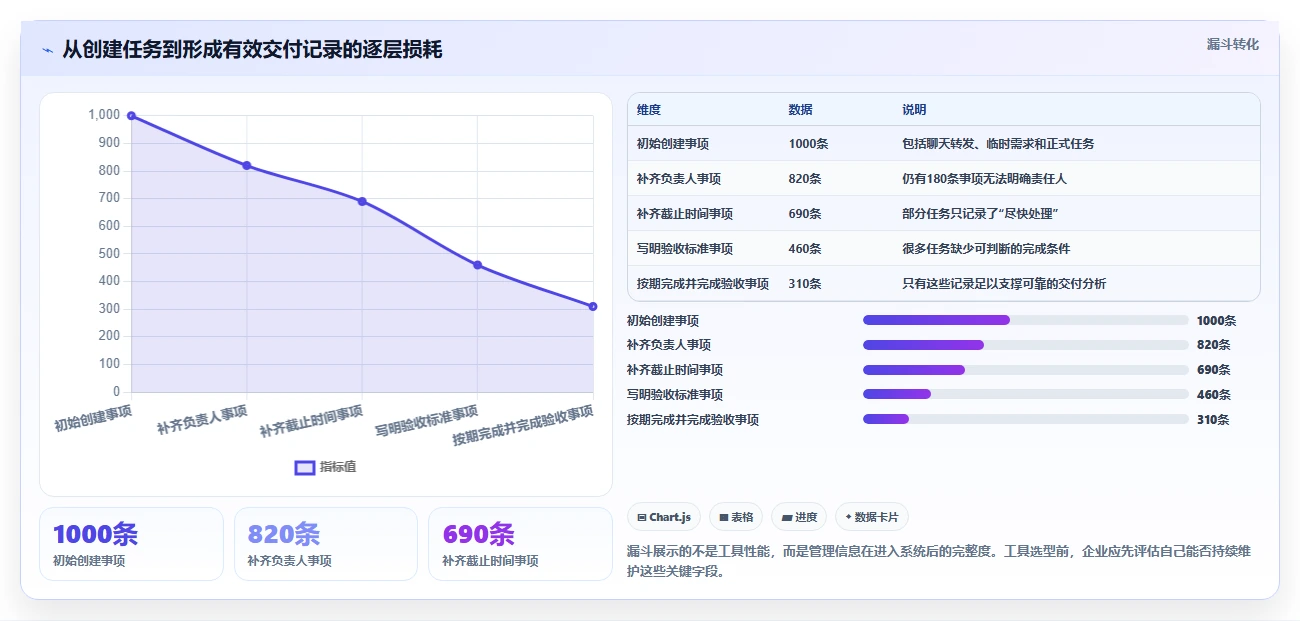Click the icon inside the 表格 tag

723,517
